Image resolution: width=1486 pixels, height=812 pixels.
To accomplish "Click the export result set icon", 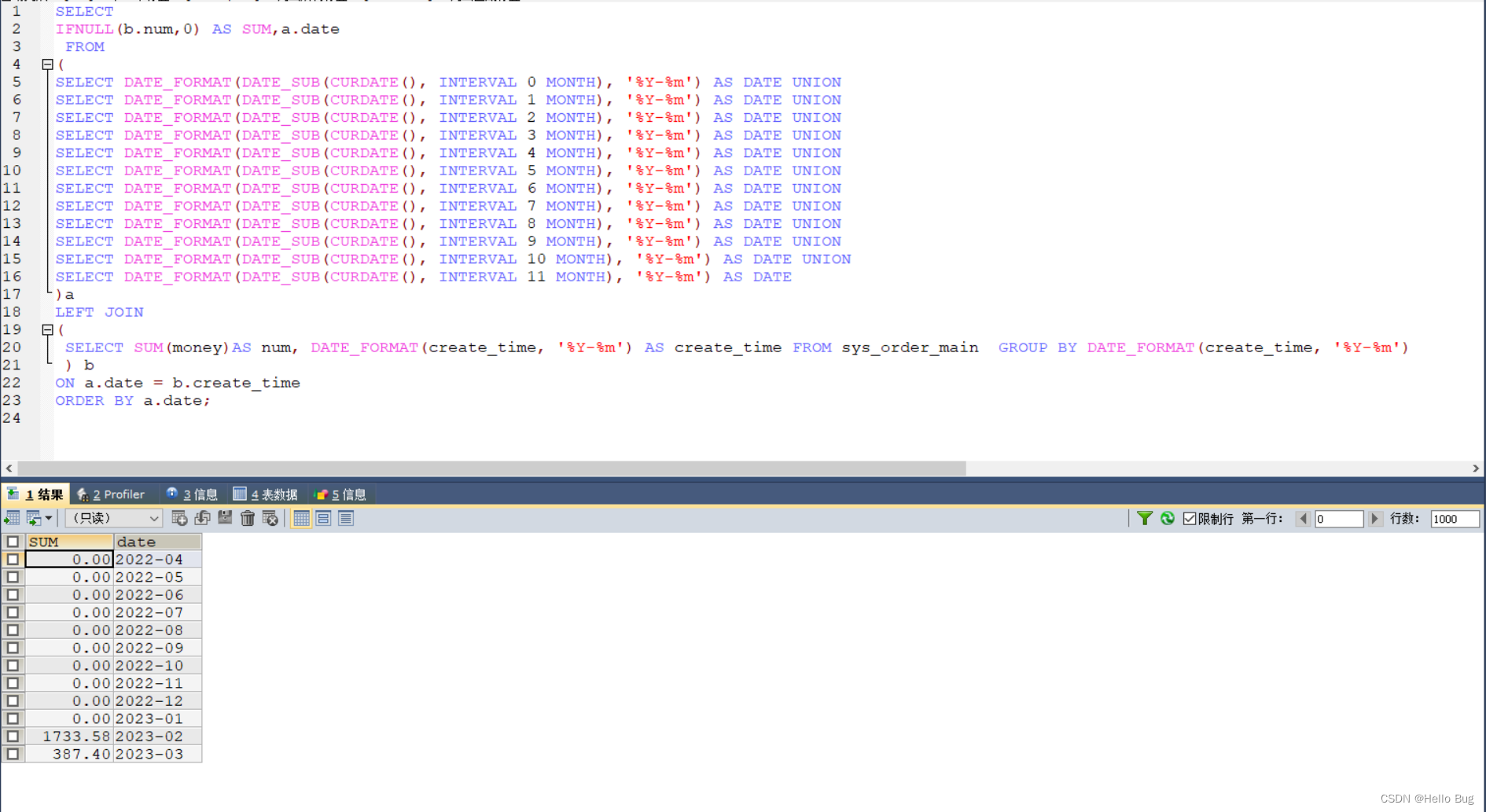I will [12, 518].
